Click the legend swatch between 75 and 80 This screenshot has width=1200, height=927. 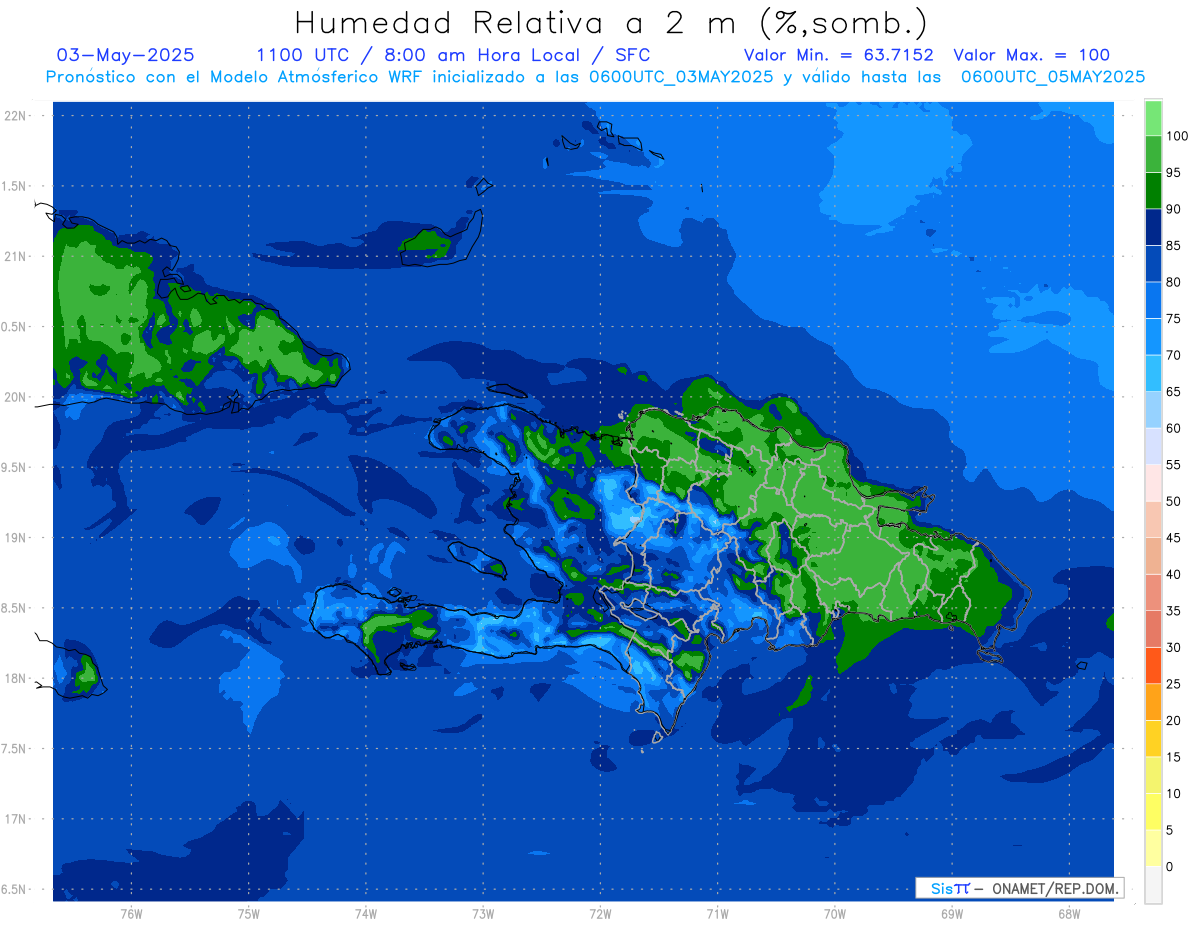coord(1153,300)
